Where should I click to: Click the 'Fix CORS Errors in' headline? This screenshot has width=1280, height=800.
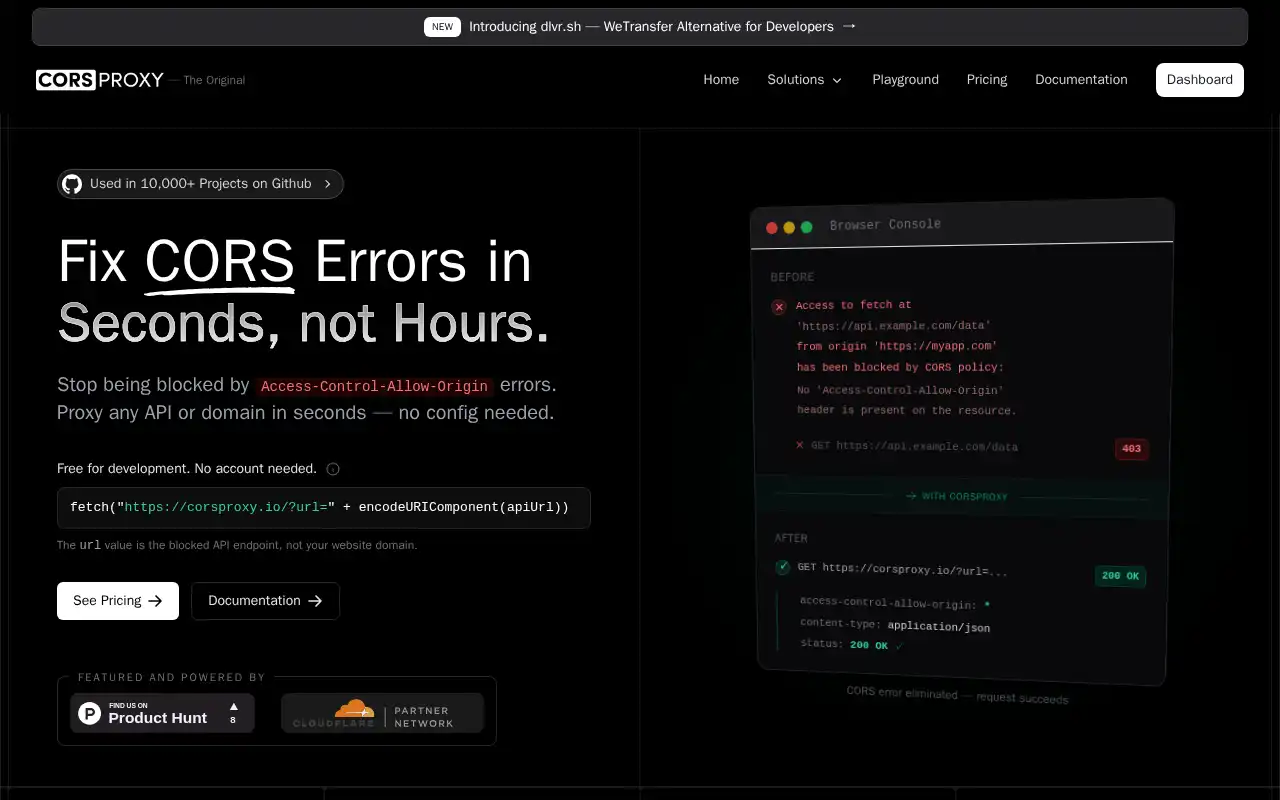click(295, 261)
